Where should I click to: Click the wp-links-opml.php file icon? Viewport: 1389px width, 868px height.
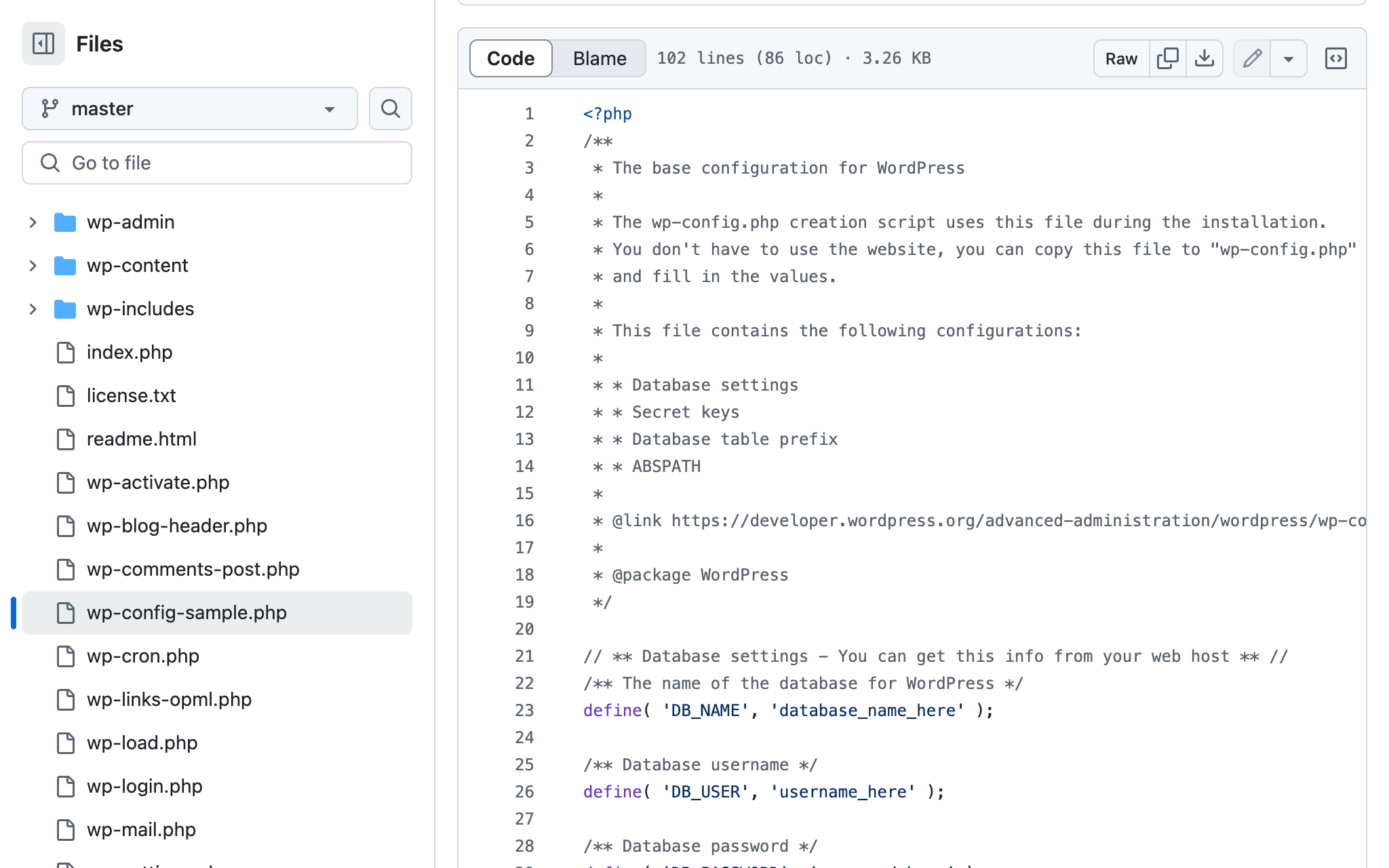(66, 700)
